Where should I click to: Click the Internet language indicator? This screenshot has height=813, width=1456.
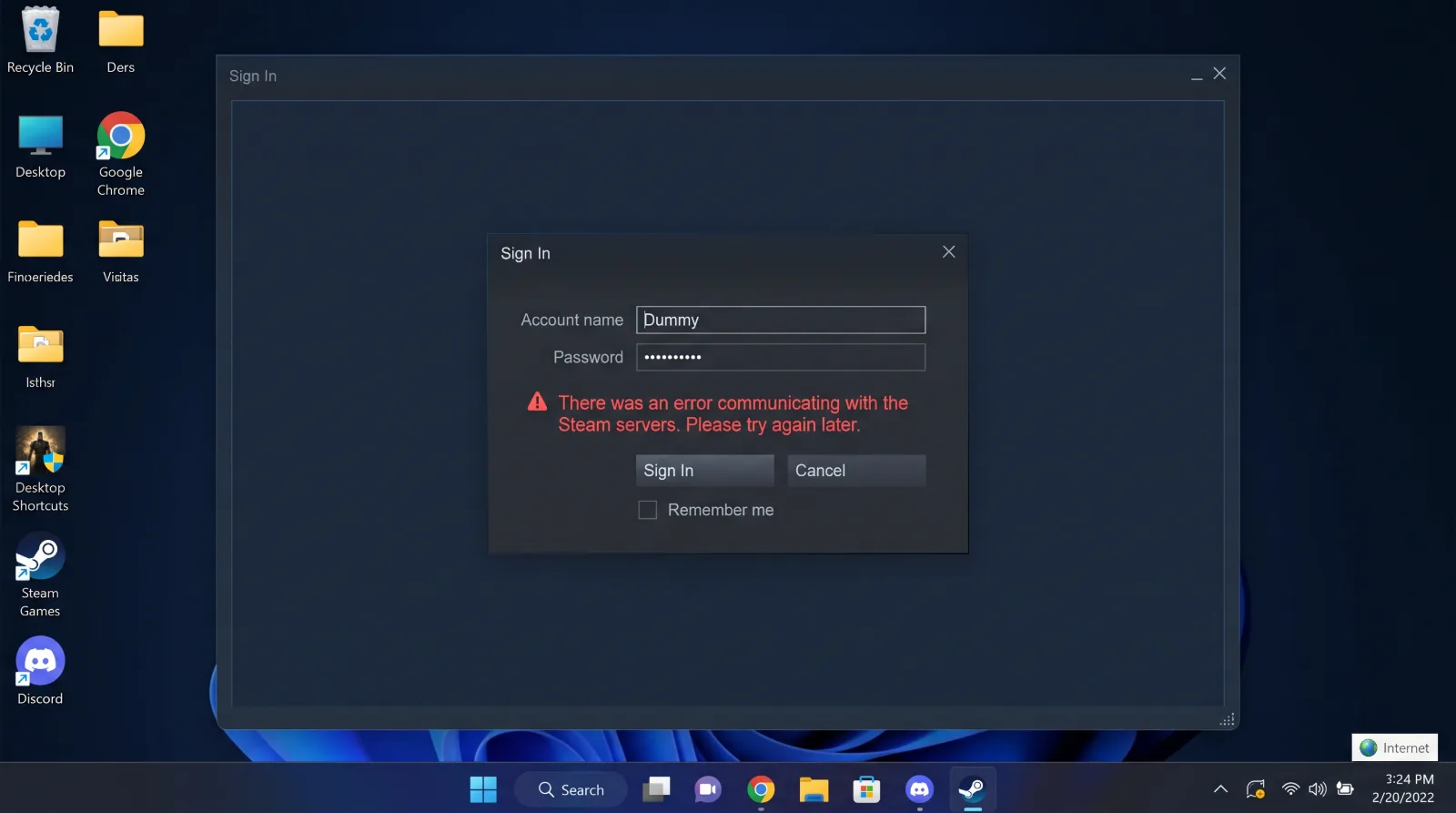pos(1394,747)
